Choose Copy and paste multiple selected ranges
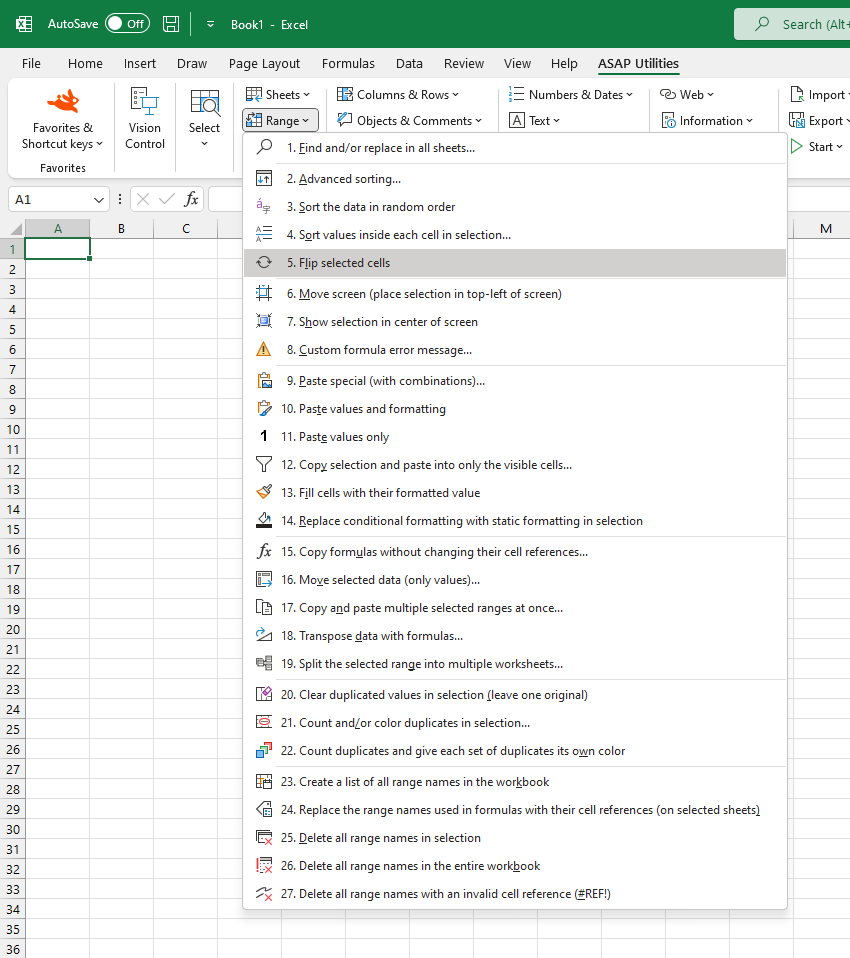850x958 pixels. click(515, 607)
